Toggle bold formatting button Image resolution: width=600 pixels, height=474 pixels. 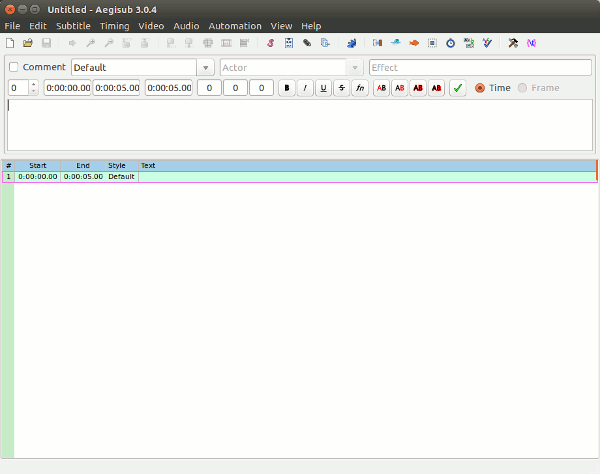point(287,88)
